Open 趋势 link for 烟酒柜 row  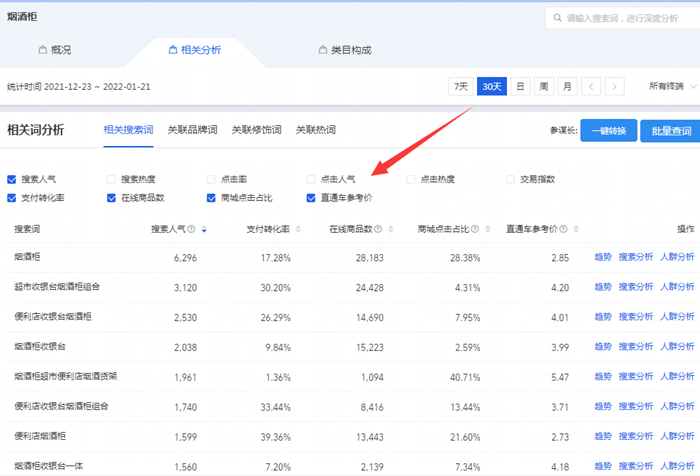click(603, 258)
